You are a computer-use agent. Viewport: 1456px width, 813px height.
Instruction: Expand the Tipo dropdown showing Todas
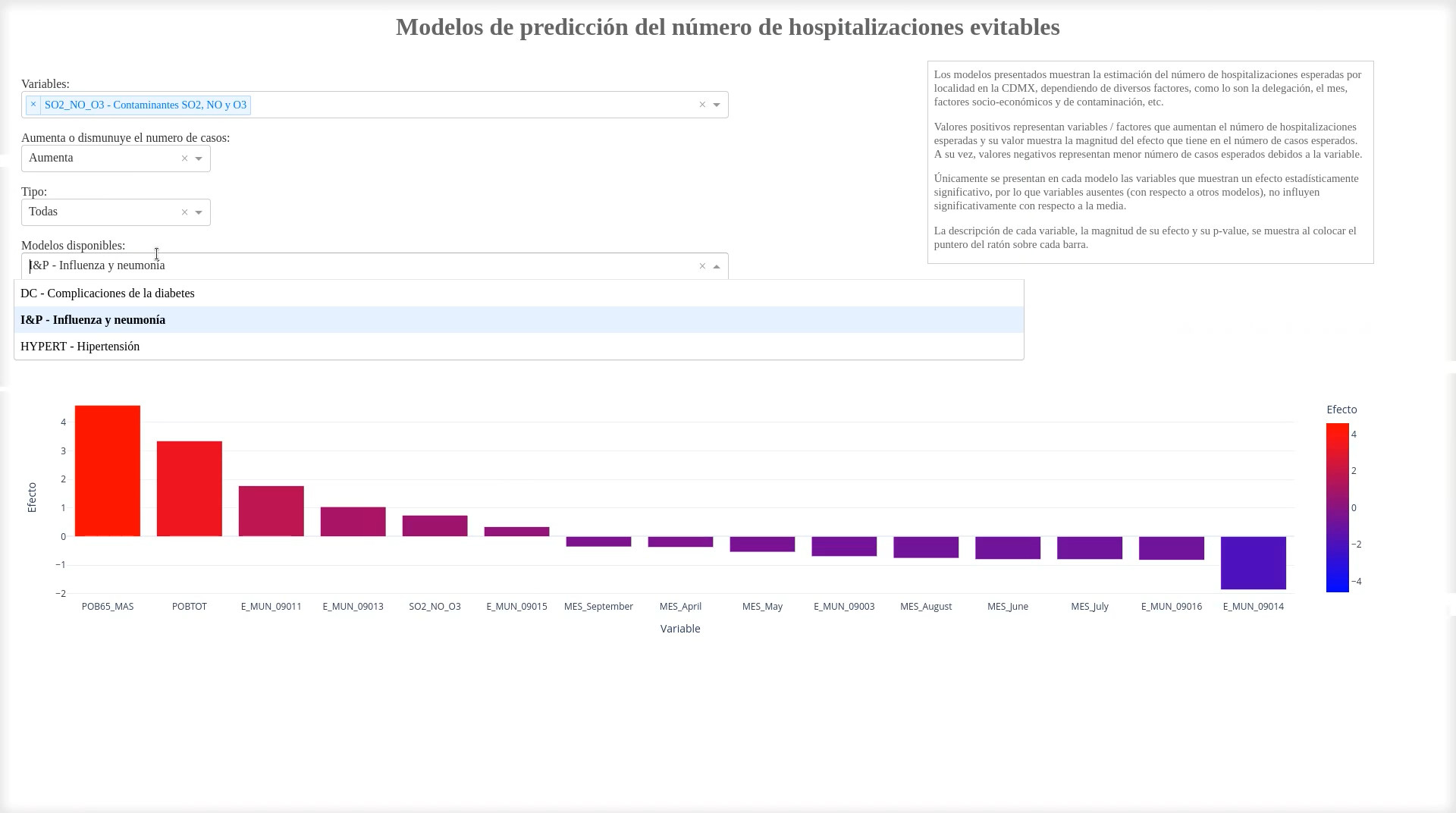(x=199, y=212)
